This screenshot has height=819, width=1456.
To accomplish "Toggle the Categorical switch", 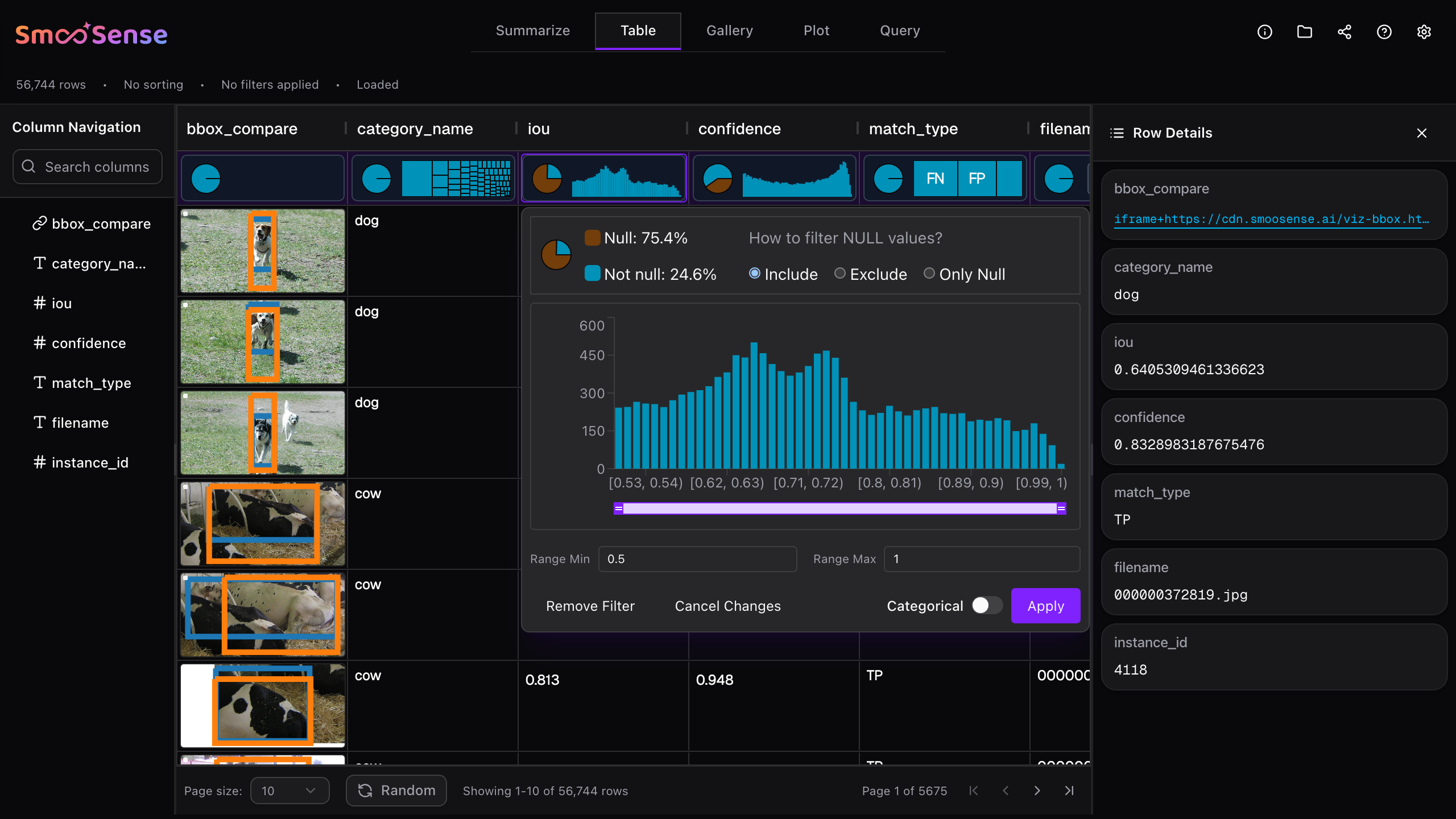I will 987,605.
